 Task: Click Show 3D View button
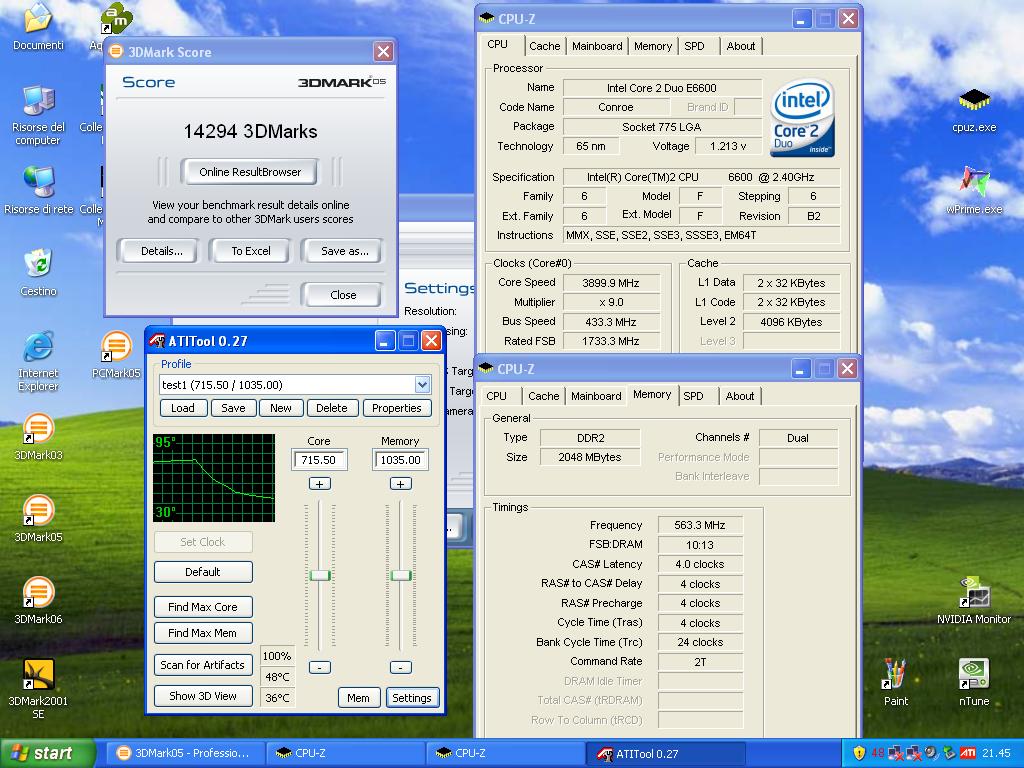[x=203, y=696]
